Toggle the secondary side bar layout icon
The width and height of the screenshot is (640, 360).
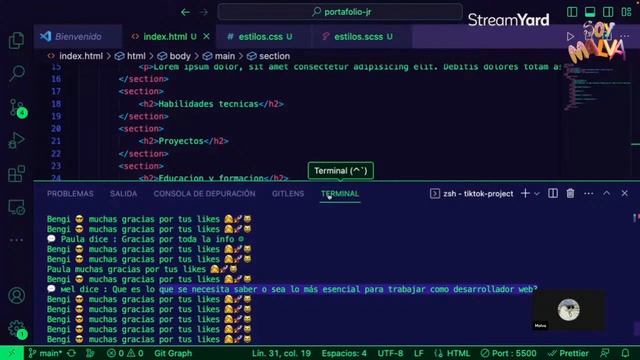(608, 12)
